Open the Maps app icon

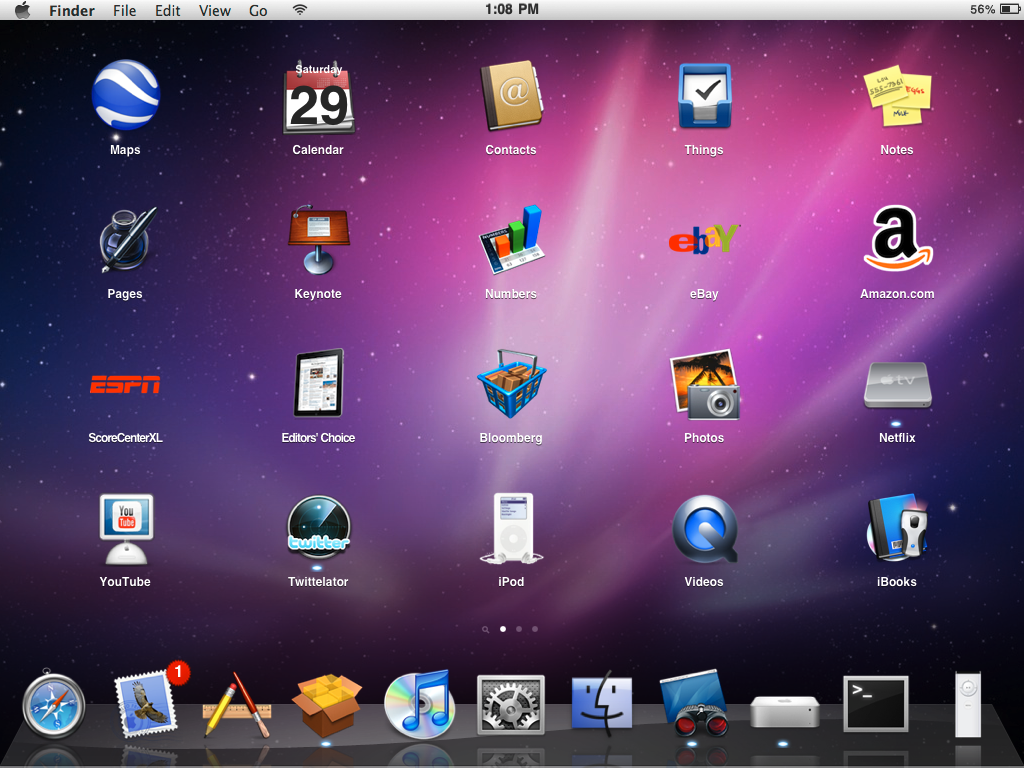click(x=125, y=95)
